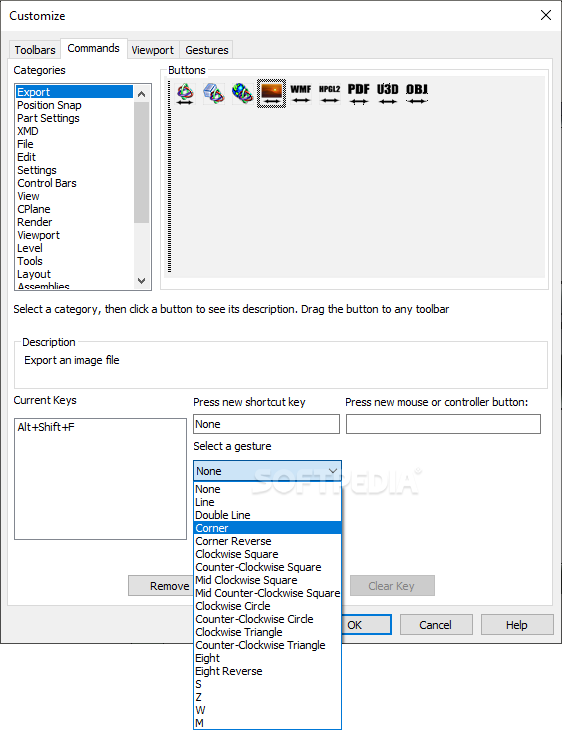Select Control Bars category

74,183
